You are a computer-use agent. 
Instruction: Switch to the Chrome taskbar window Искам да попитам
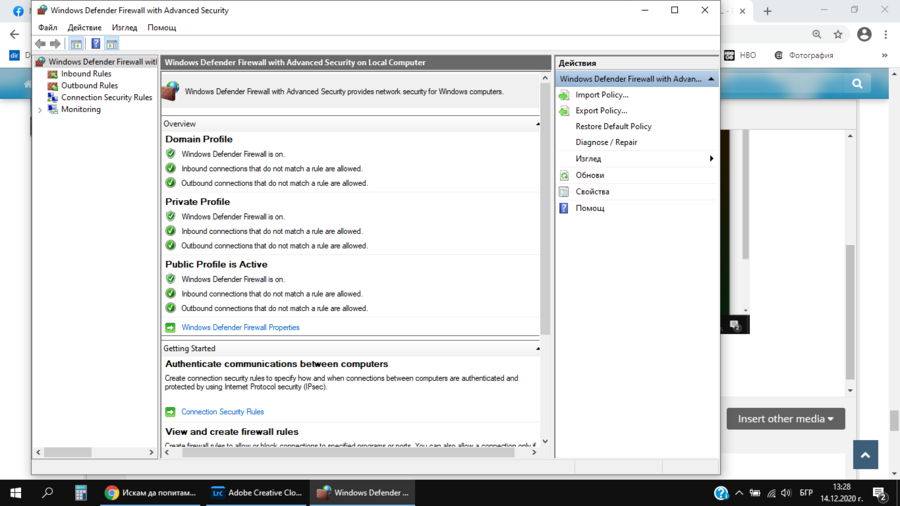[x=150, y=493]
